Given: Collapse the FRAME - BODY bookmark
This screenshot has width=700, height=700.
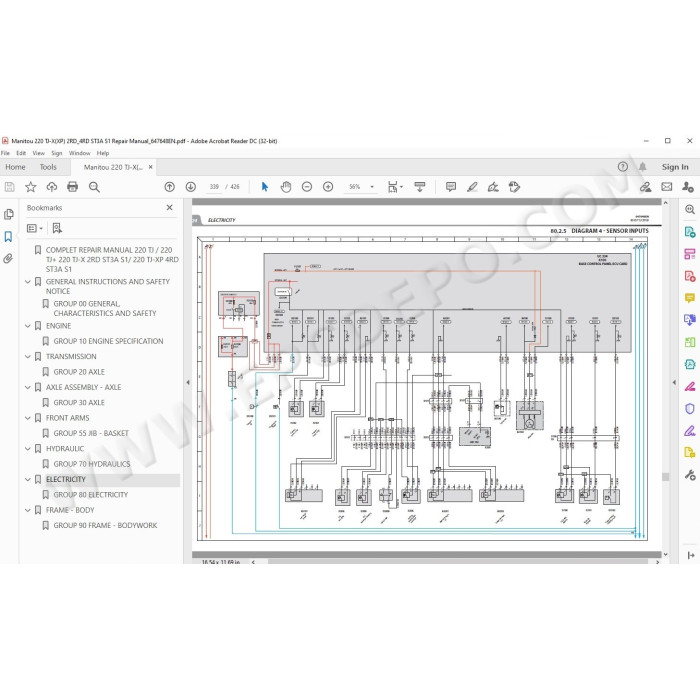Looking at the screenshot, I should [x=28, y=510].
